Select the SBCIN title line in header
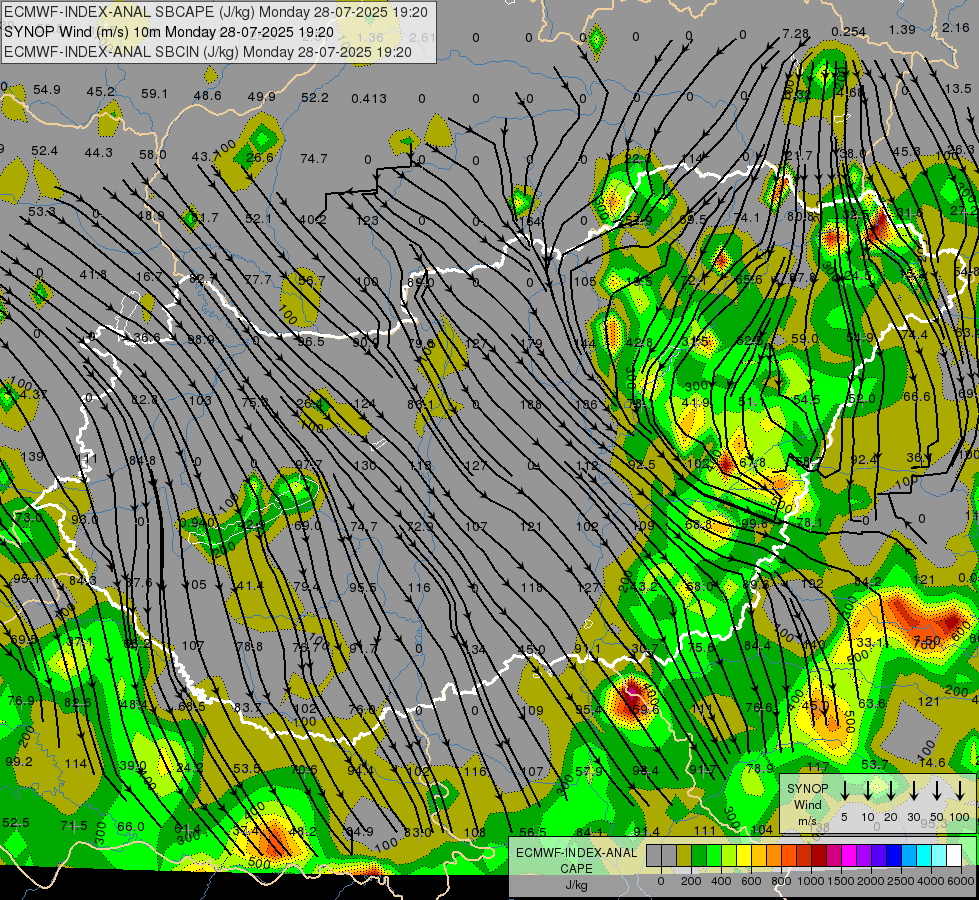 point(208,52)
